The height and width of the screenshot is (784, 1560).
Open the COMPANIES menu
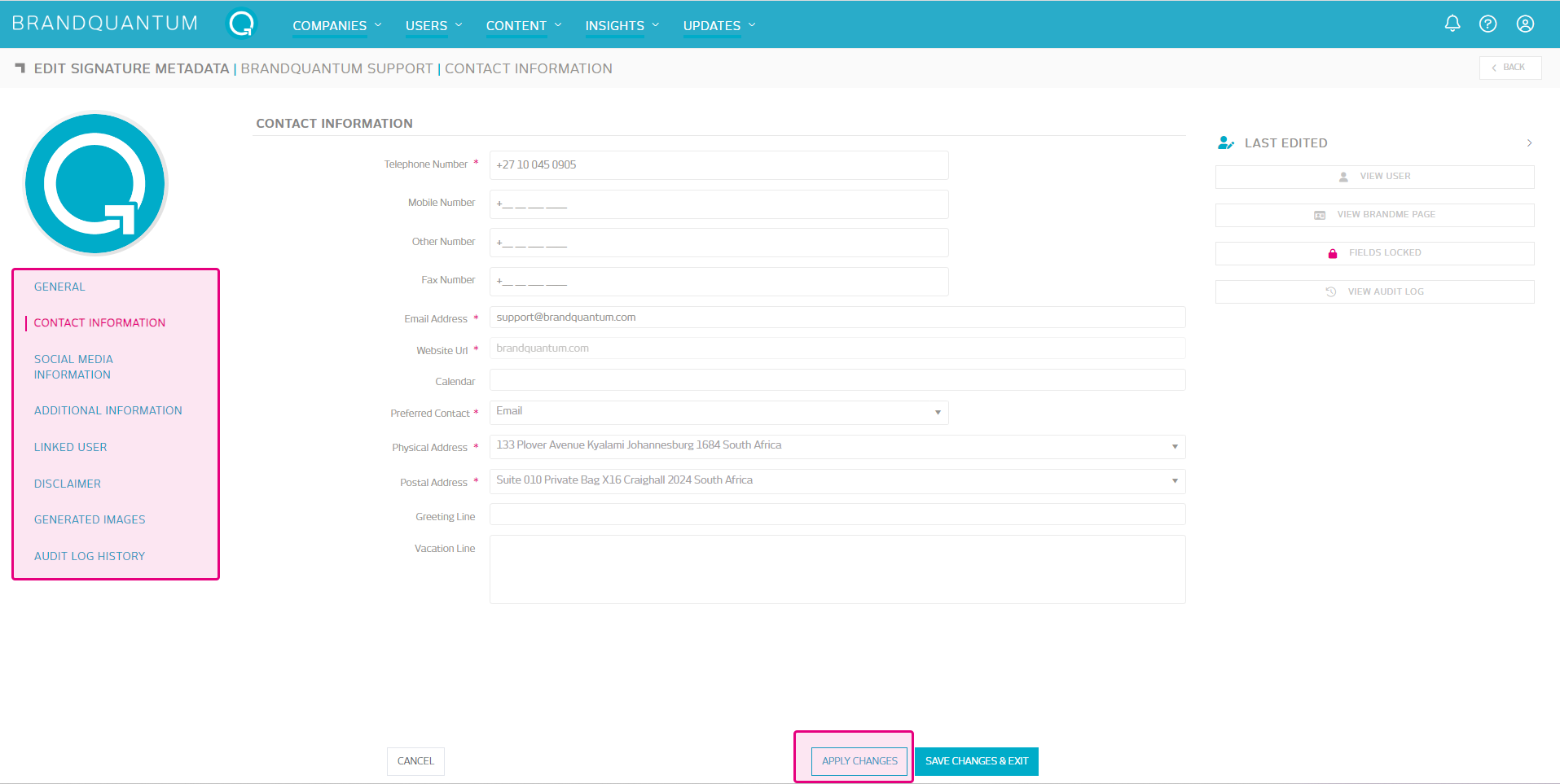(x=329, y=26)
